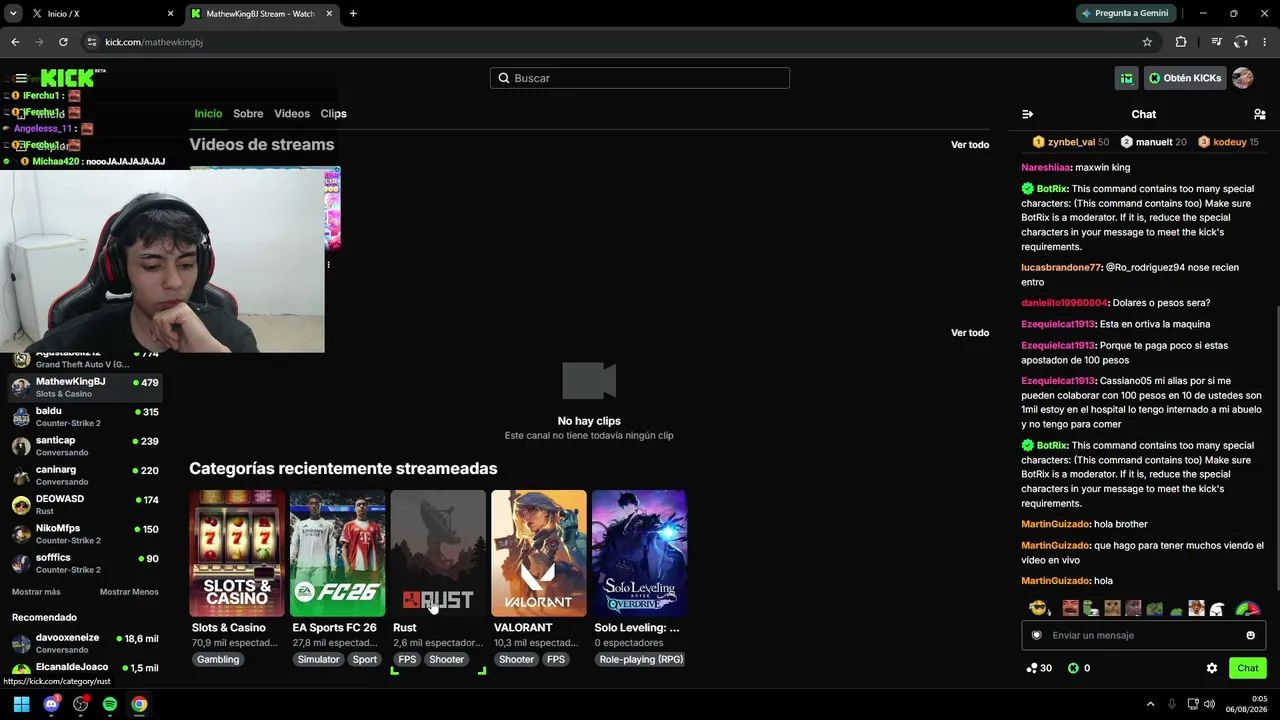1280x720 pixels.
Task: Open the Chrome tab search dropdown
Action: (13, 14)
